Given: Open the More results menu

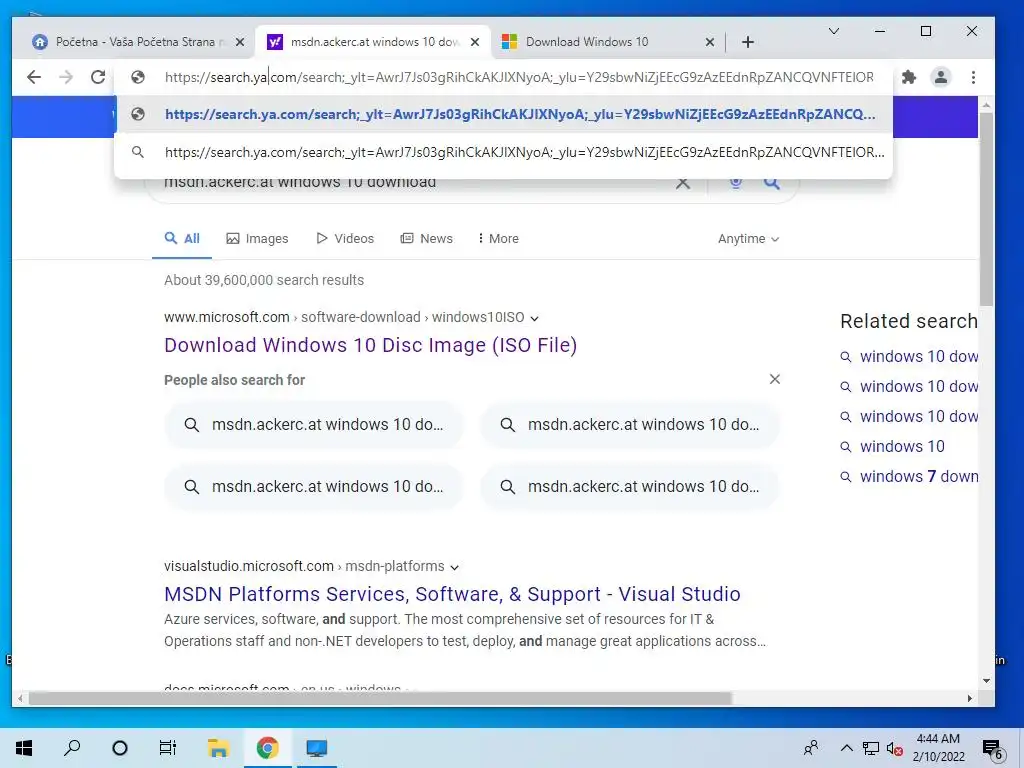Looking at the screenshot, I should pyautogui.click(x=498, y=238).
